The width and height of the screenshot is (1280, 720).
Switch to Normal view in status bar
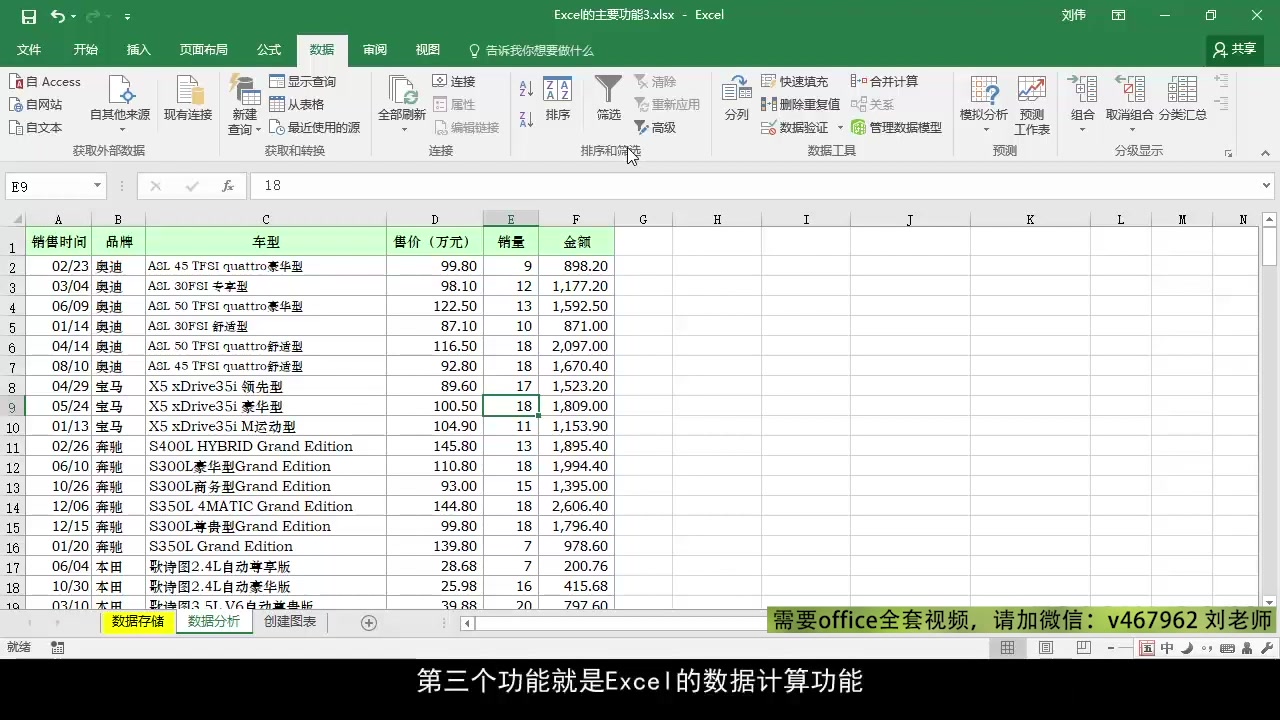1007,648
